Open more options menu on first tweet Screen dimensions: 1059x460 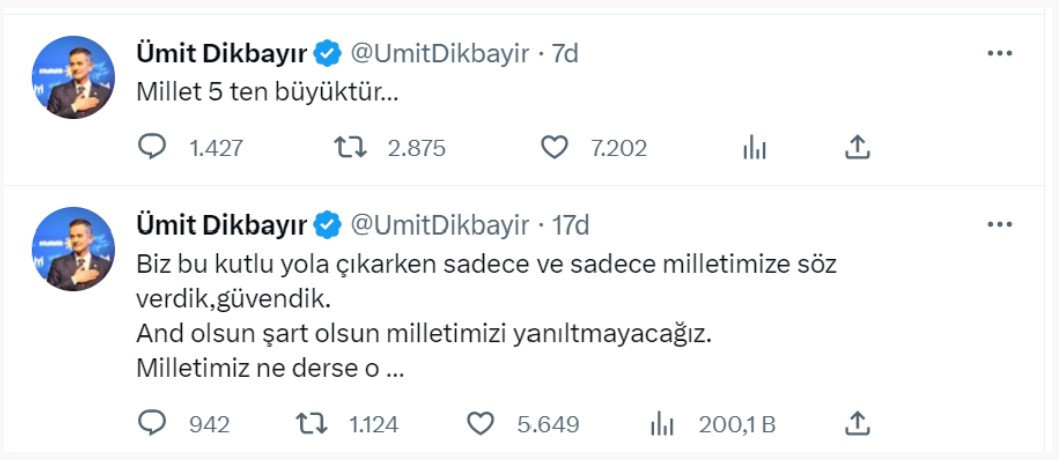click(x=1000, y=54)
